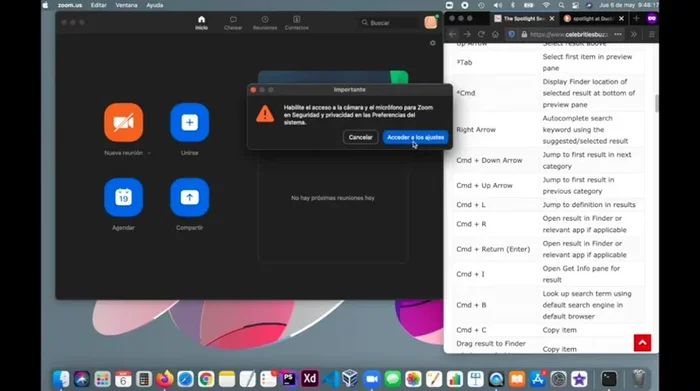Click the Wi-Fi menu bar icon
The image size is (700, 391).
(546, 5)
